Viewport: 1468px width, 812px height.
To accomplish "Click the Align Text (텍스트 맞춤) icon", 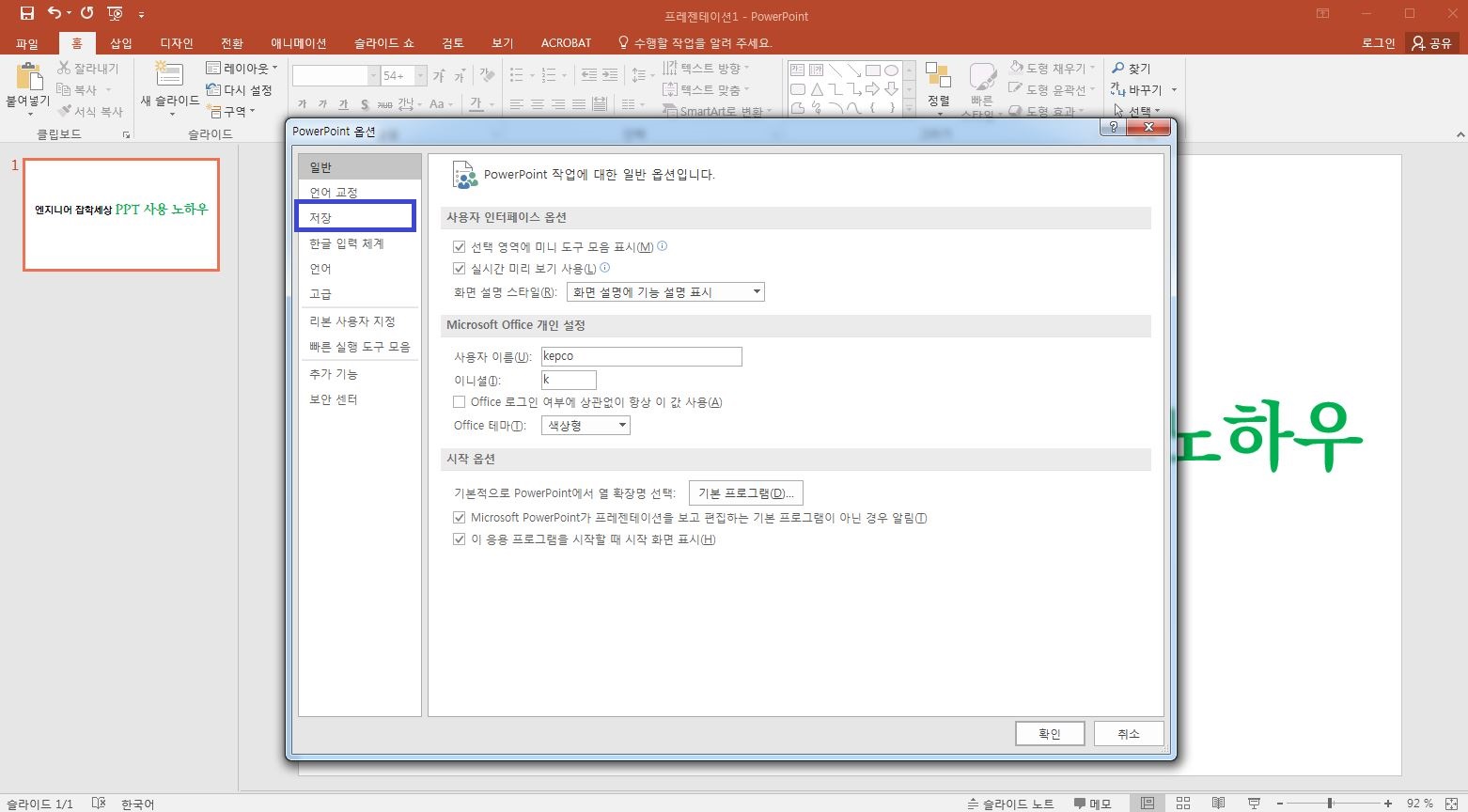I will coord(670,90).
